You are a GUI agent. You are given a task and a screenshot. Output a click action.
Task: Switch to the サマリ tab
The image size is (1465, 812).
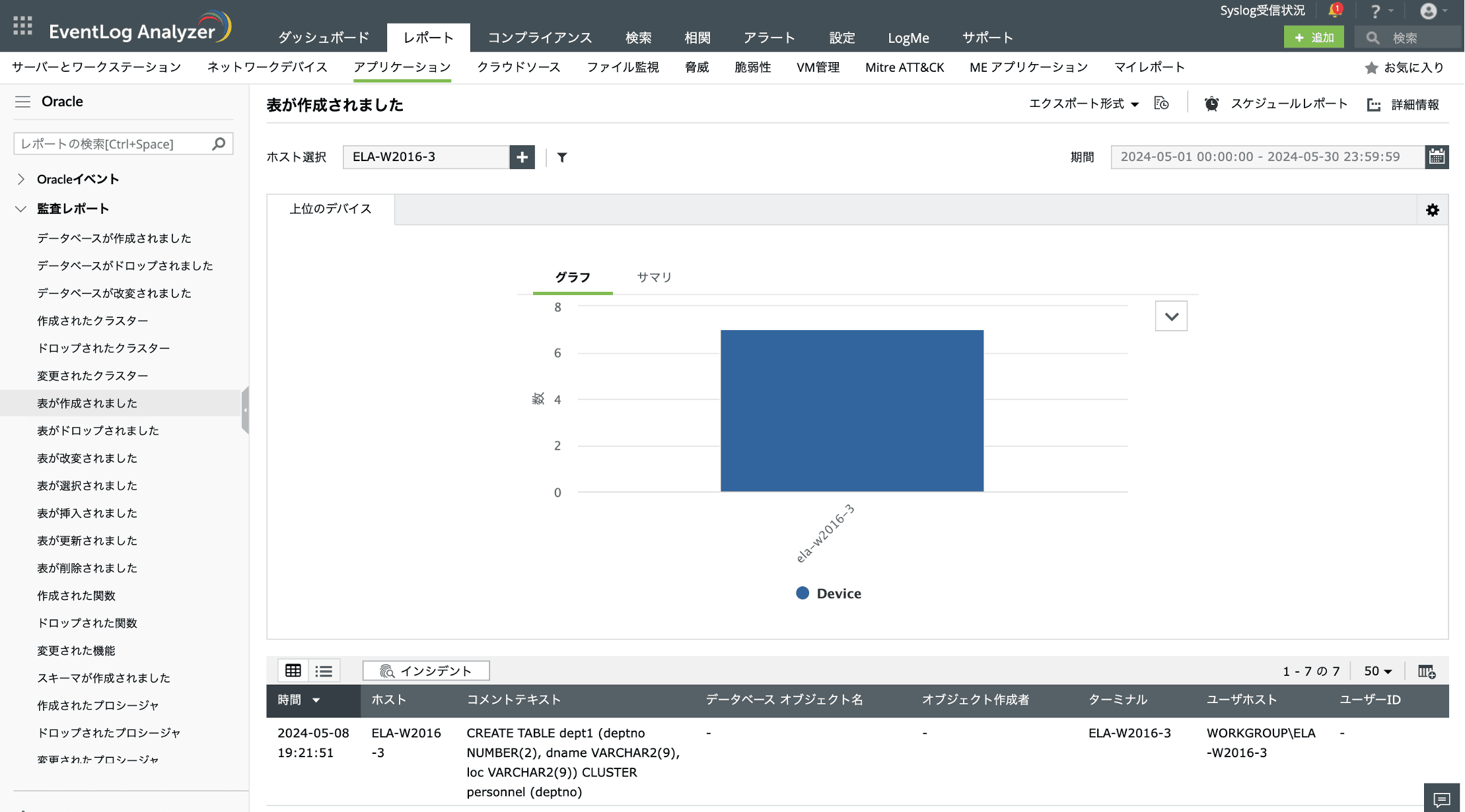654,277
